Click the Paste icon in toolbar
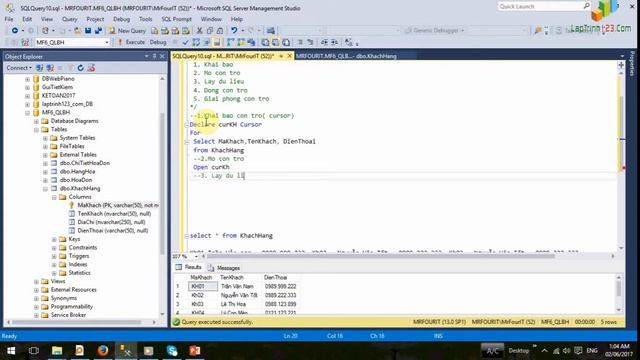Screen dimensions: 640x360 click(220, 31)
